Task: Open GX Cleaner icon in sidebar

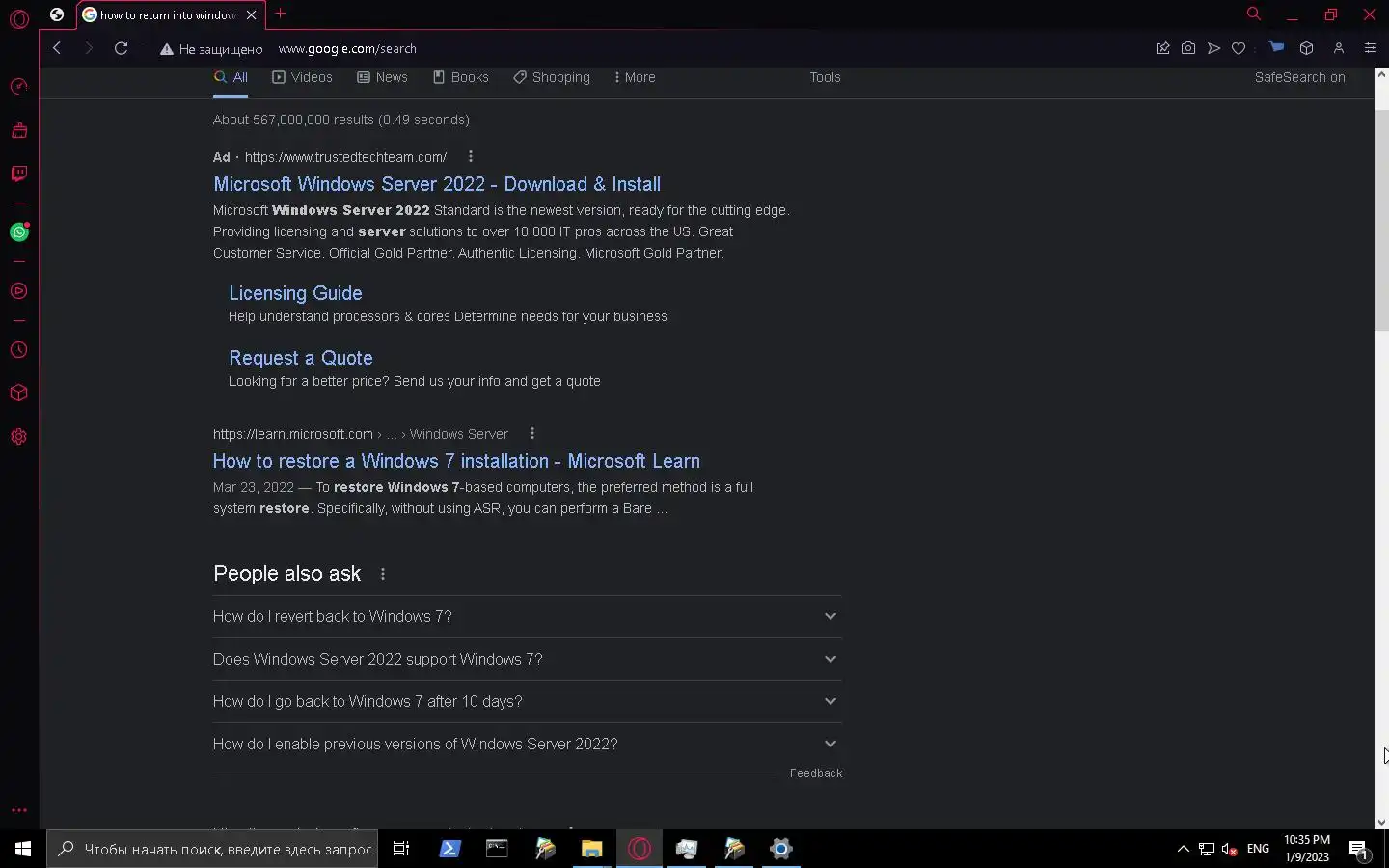Action: pos(18,130)
